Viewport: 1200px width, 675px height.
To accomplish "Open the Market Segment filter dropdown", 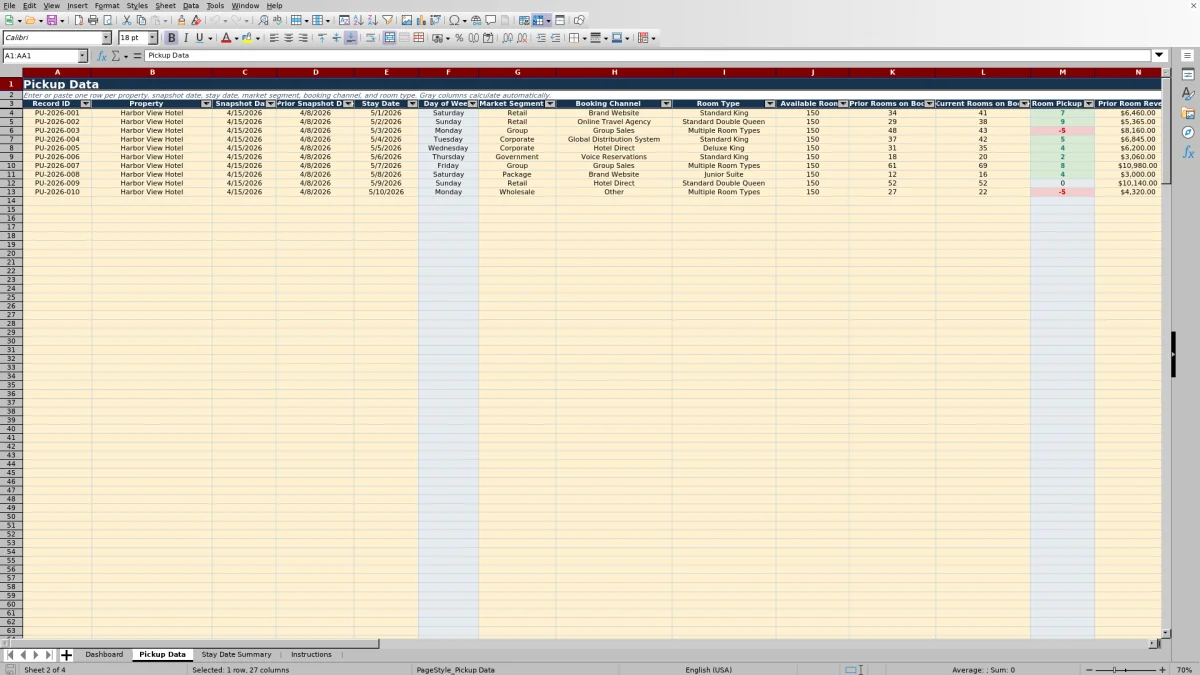I will click(550, 104).
